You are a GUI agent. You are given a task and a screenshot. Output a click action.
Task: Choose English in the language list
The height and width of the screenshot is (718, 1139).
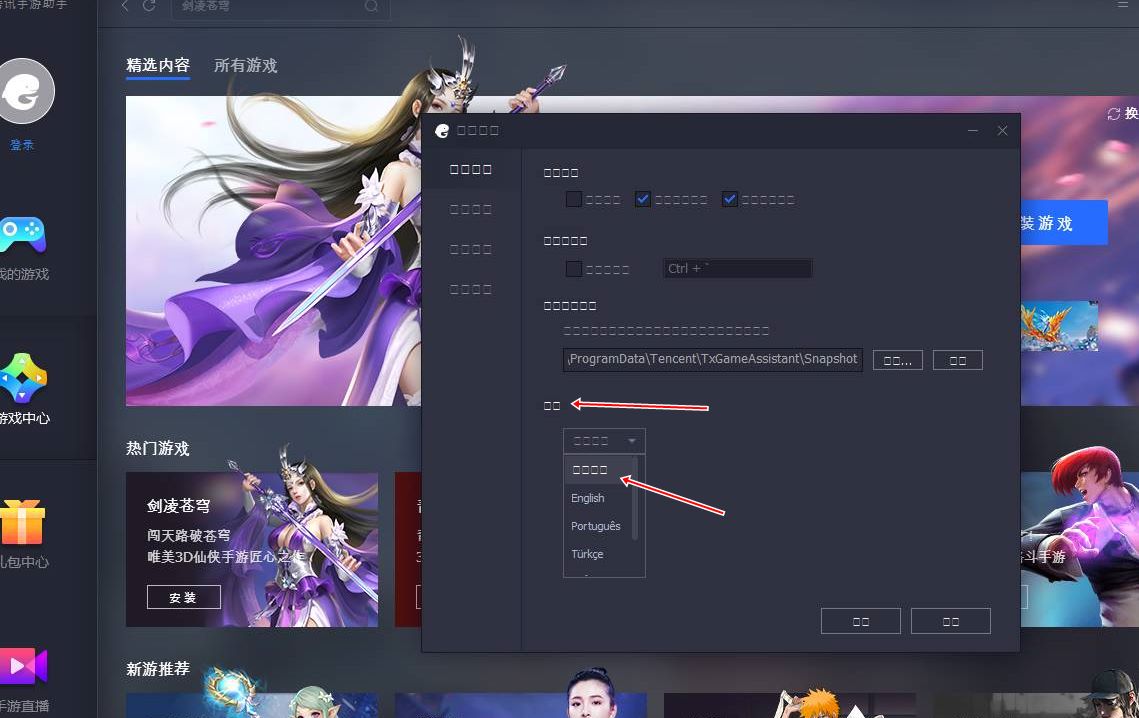[588, 499]
